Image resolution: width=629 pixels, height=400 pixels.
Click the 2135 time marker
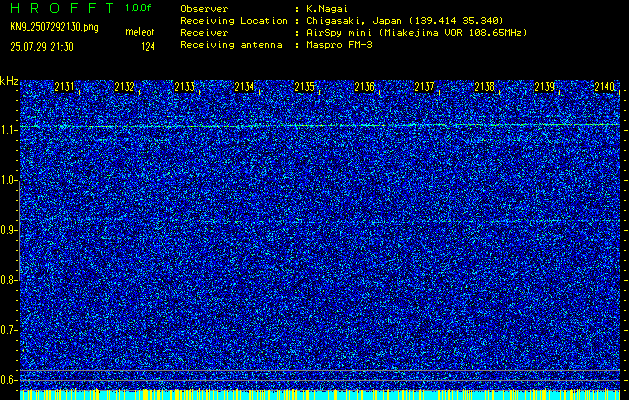click(x=304, y=87)
